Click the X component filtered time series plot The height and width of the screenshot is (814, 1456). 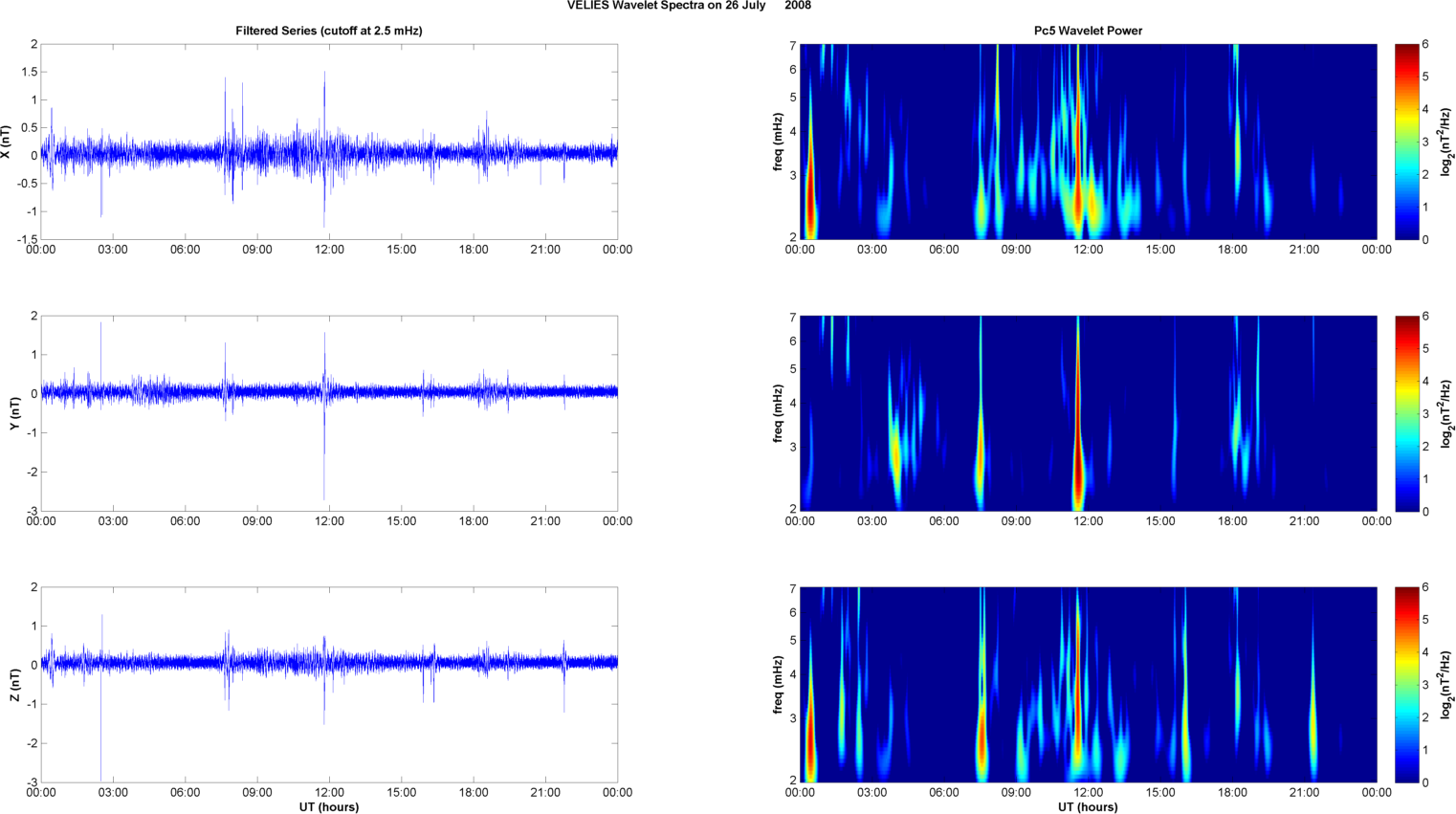pos(329,142)
